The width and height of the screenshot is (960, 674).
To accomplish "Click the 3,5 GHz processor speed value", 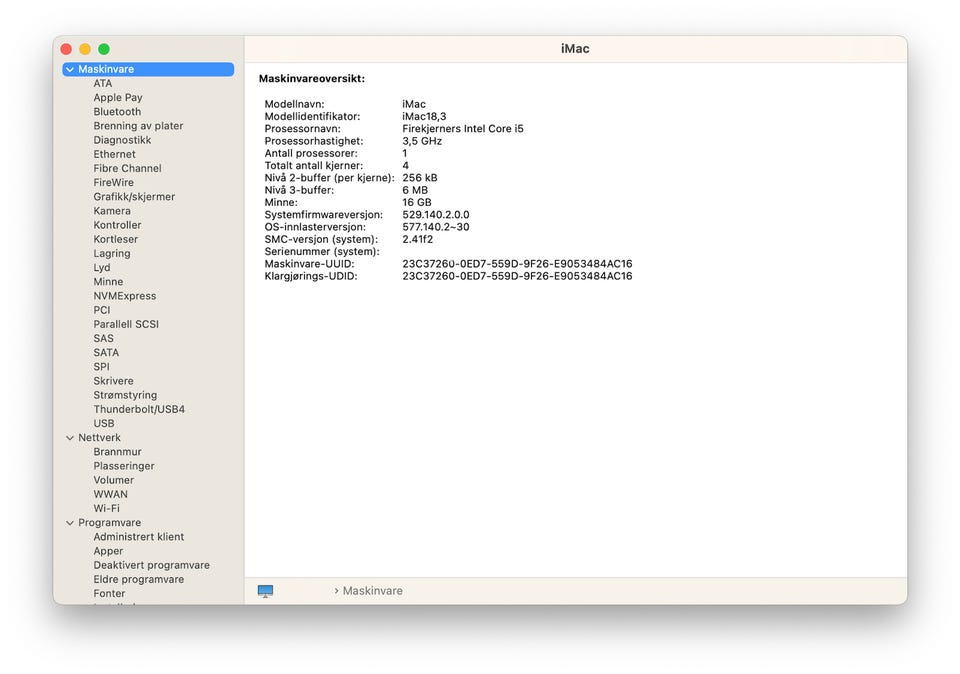I will coord(422,141).
